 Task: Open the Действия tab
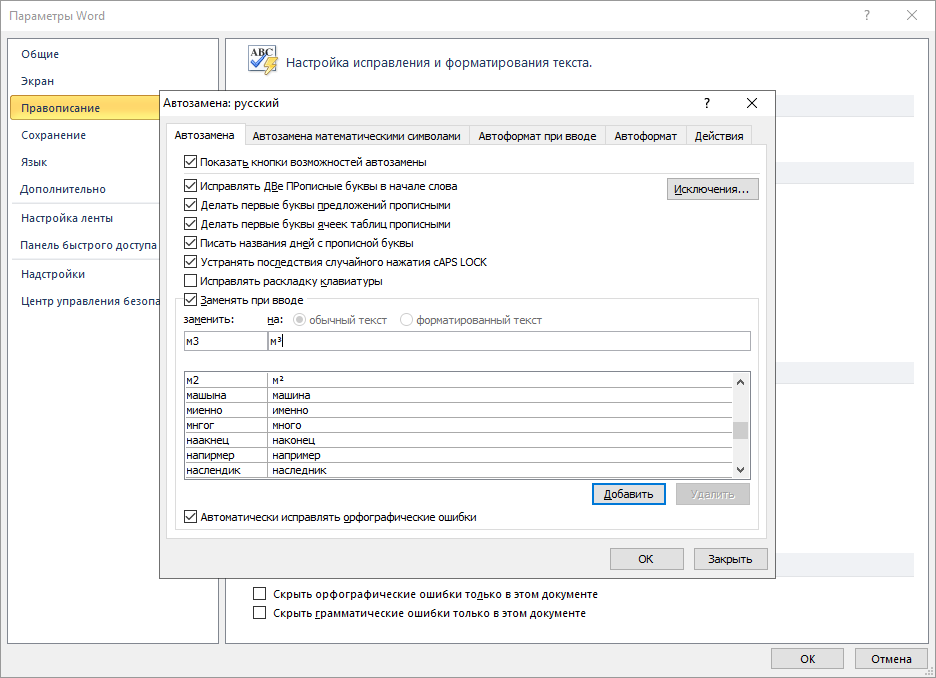[x=719, y=136]
